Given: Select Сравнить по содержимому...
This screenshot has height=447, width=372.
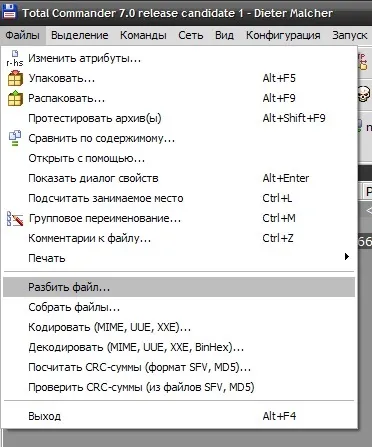Looking at the screenshot, I should click(179, 138).
